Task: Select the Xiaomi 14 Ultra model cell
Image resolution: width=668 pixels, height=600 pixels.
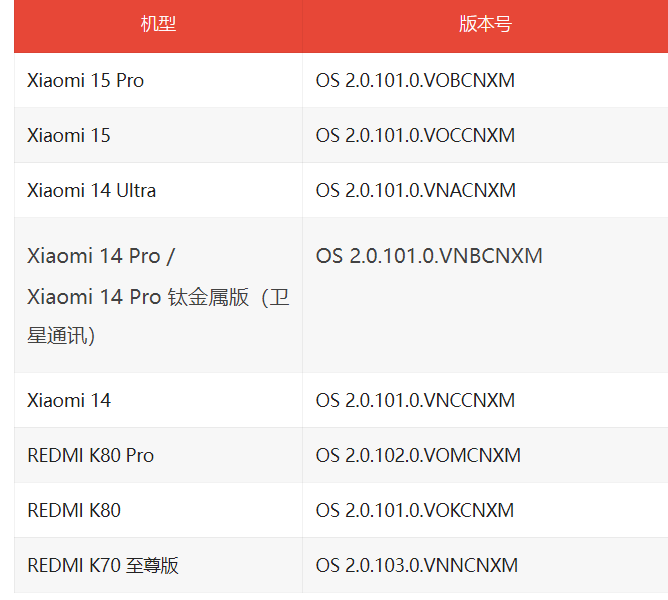Action: coord(92,190)
